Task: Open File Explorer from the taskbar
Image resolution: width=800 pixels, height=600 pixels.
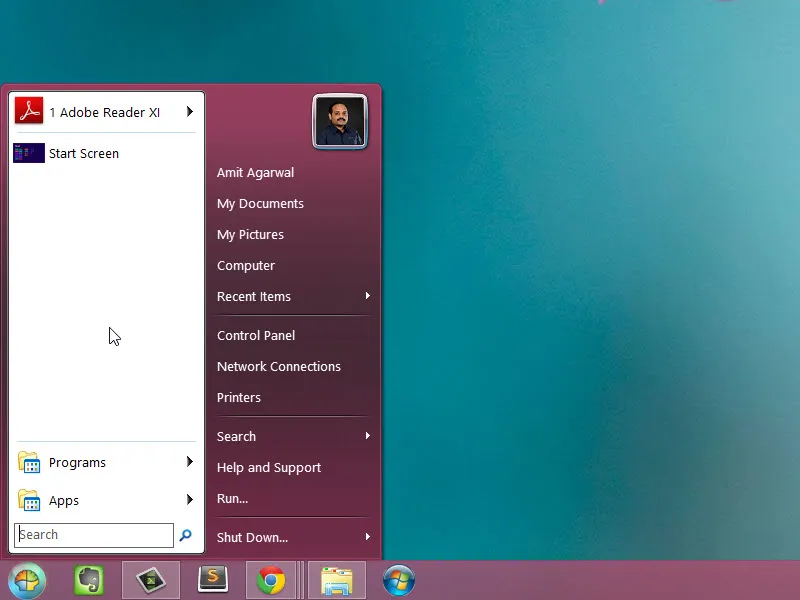Action: pos(336,580)
